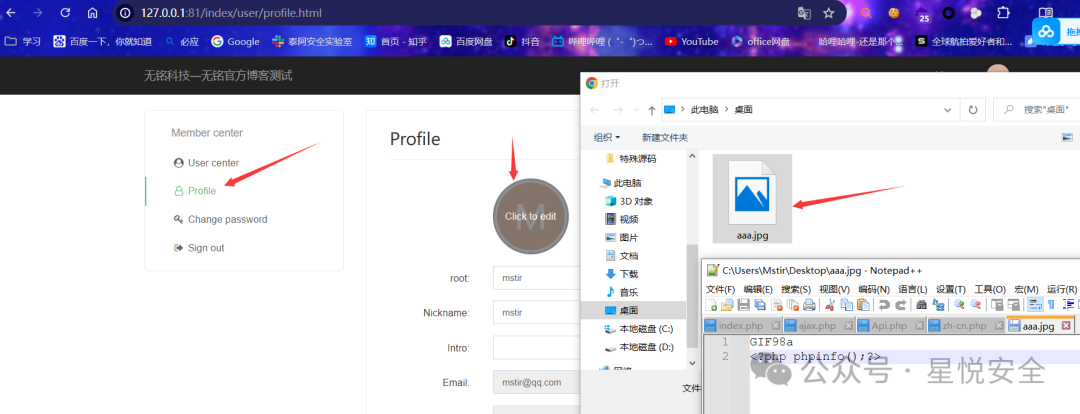1080x414 pixels.
Task: Click the translate page icon in address bar
Action: click(804, 13)
